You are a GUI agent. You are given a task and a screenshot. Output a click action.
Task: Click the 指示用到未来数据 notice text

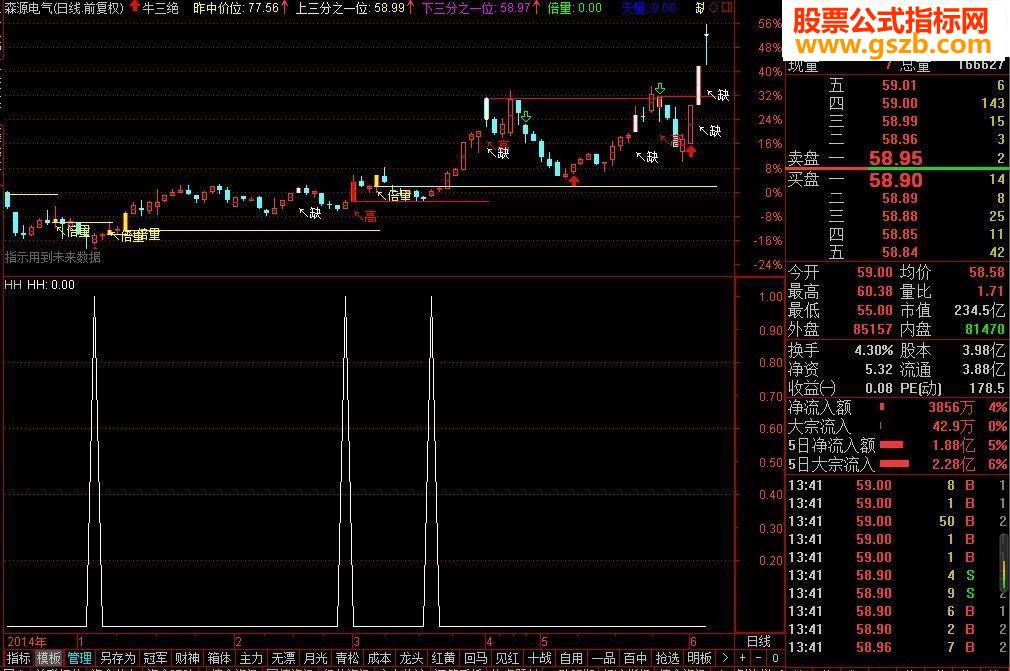click(53, 258)
